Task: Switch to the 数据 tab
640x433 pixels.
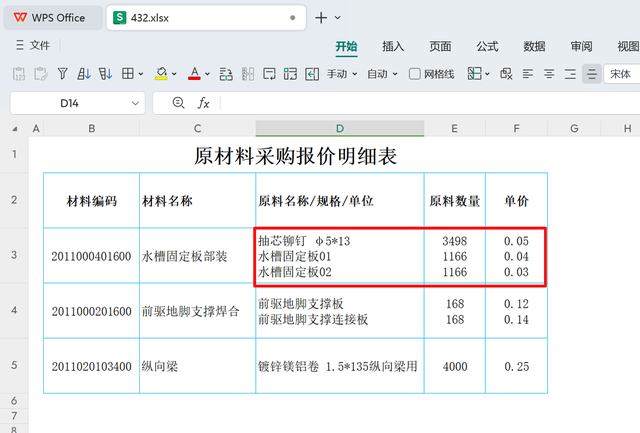Action: (534, 47)
